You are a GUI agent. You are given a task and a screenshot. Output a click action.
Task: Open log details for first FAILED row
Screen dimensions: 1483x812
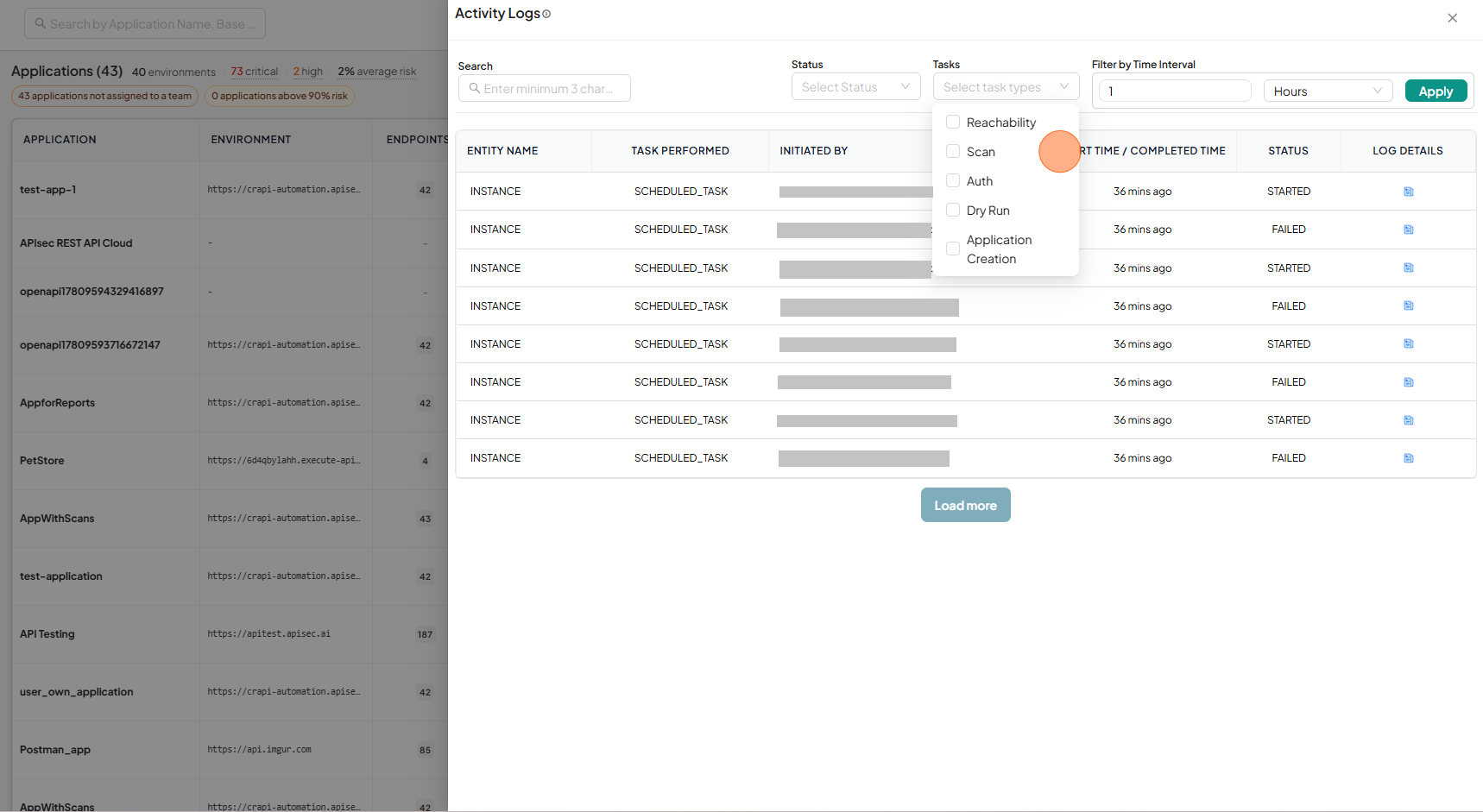(1408, 230)
